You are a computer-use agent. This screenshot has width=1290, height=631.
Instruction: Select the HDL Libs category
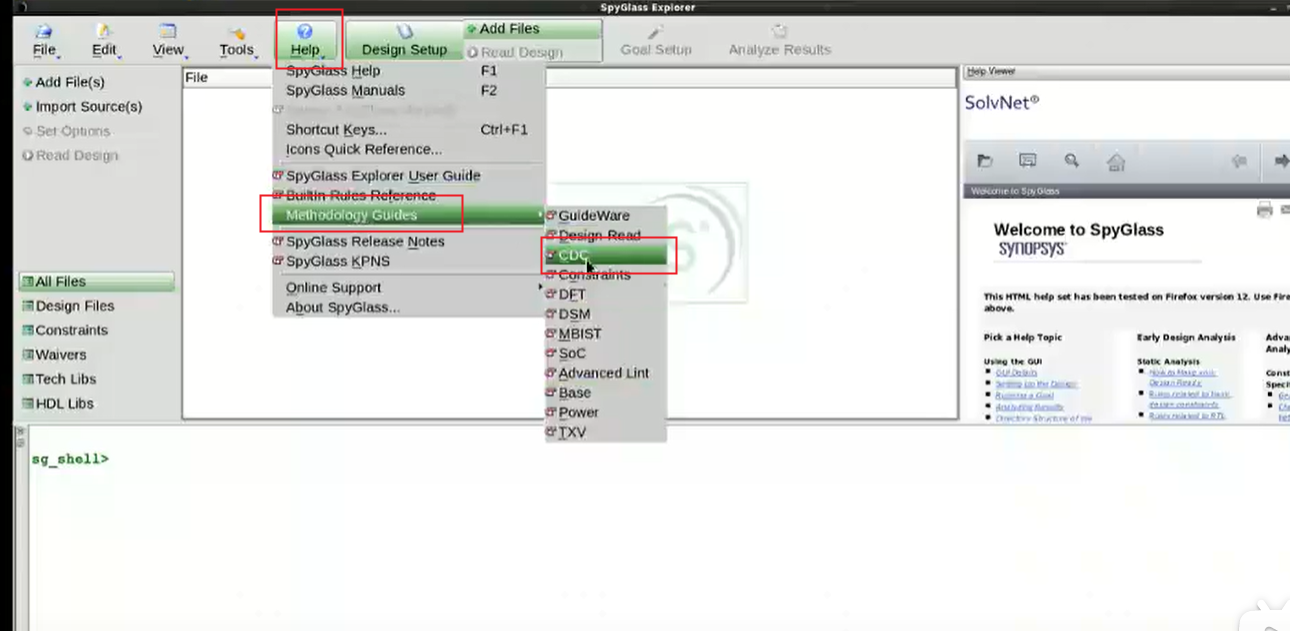[58, 403]
